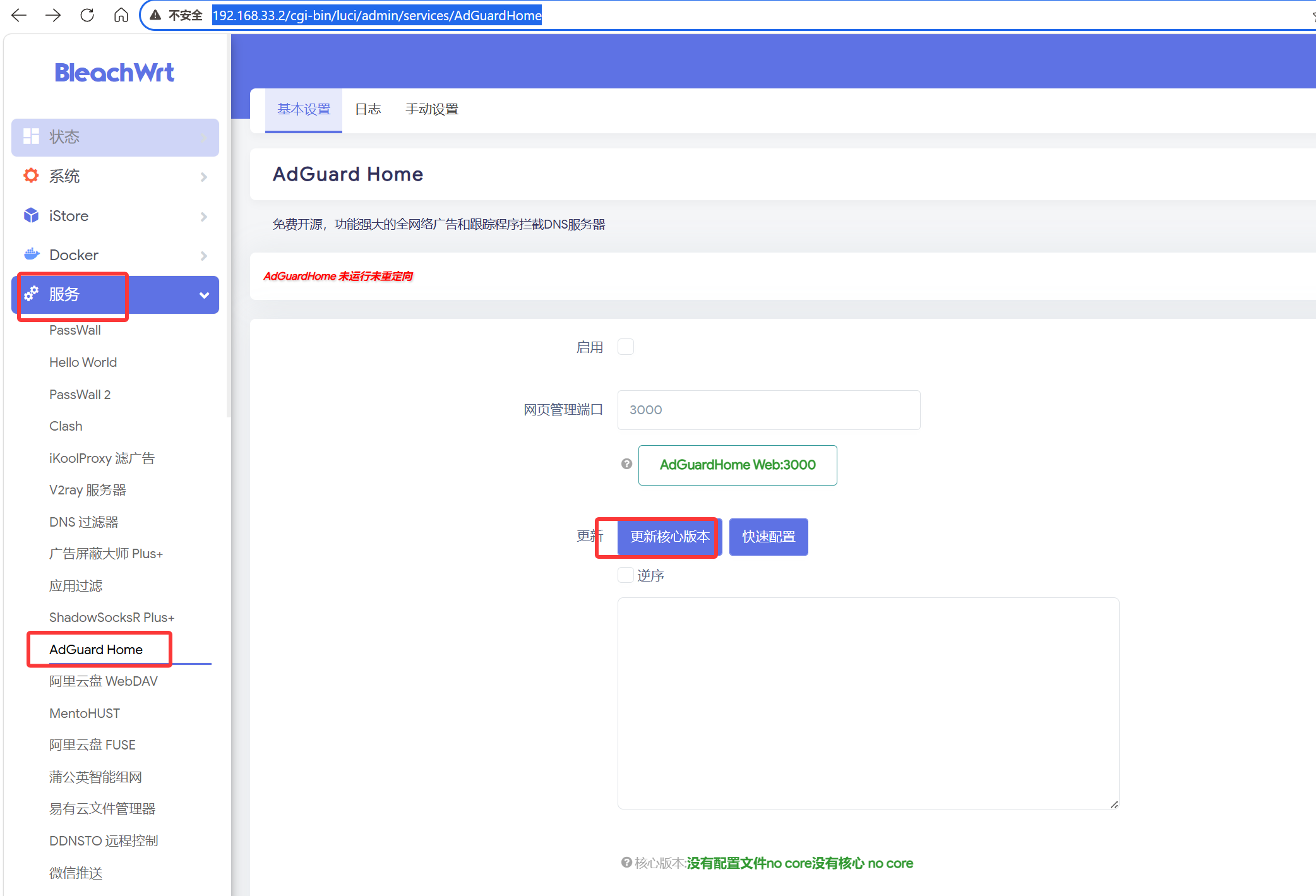Expand the iStore menu arrow

[x=203, y=217]
